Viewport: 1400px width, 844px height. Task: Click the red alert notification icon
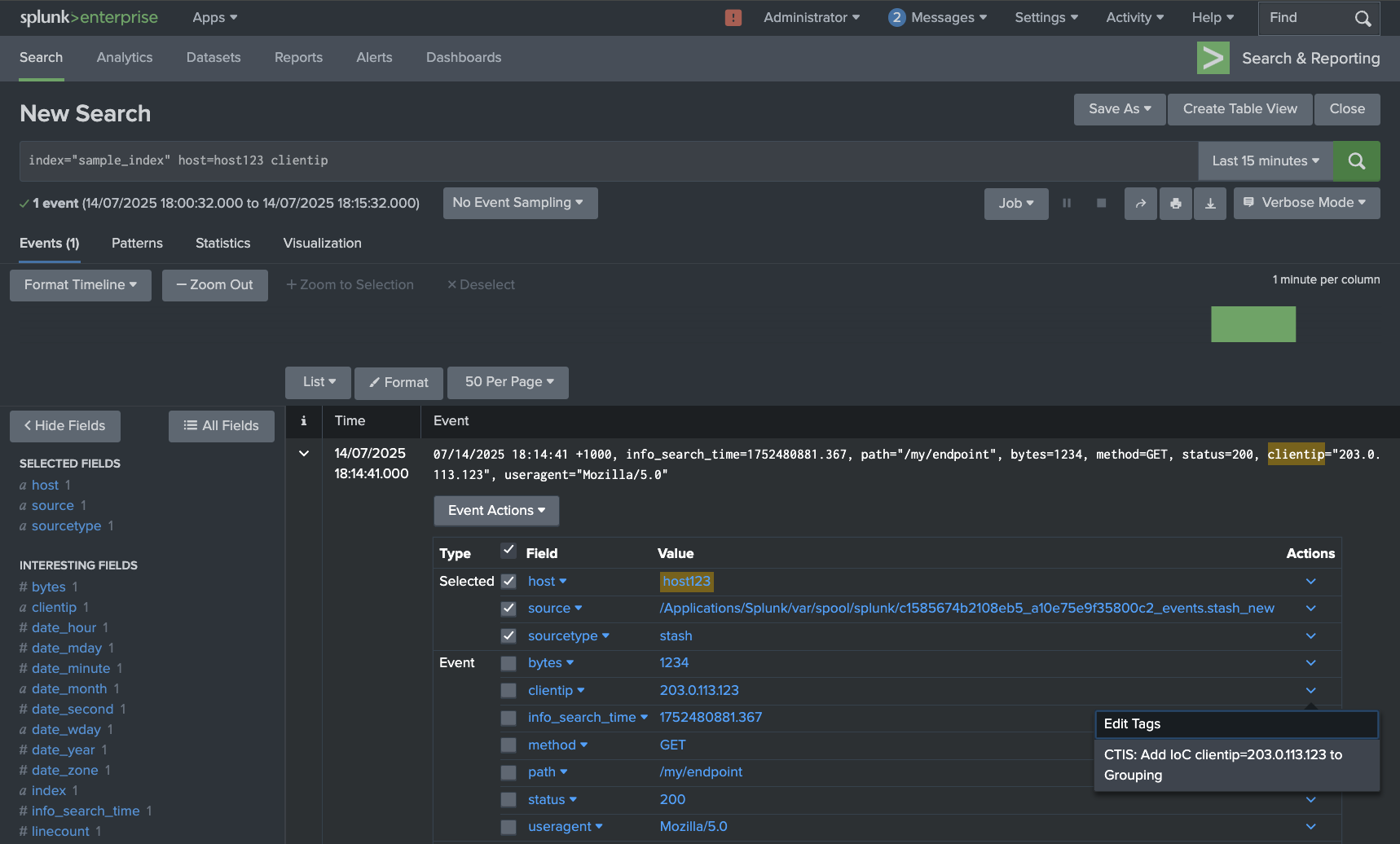(733, 18)
